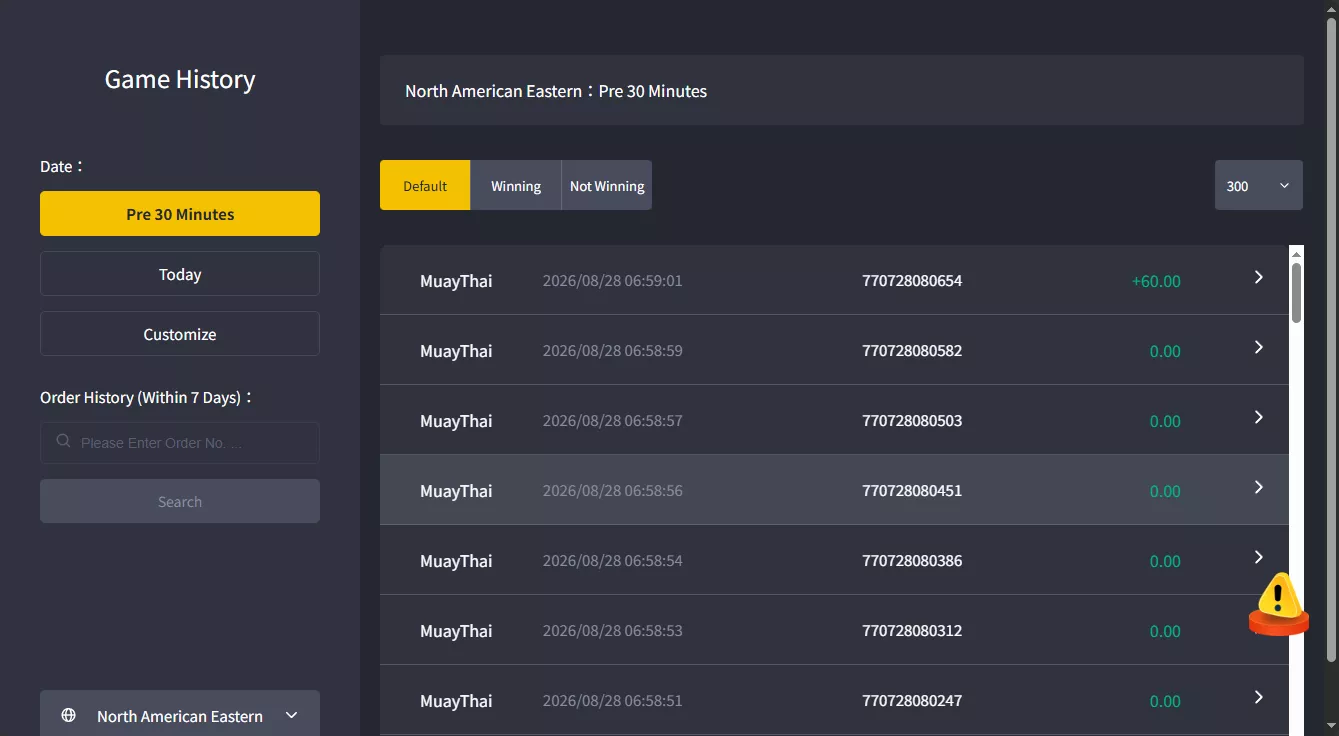Click timestamp 2026/08/28 06:58:57
The width and height of the screenshot is (1339, 736).
612,421
